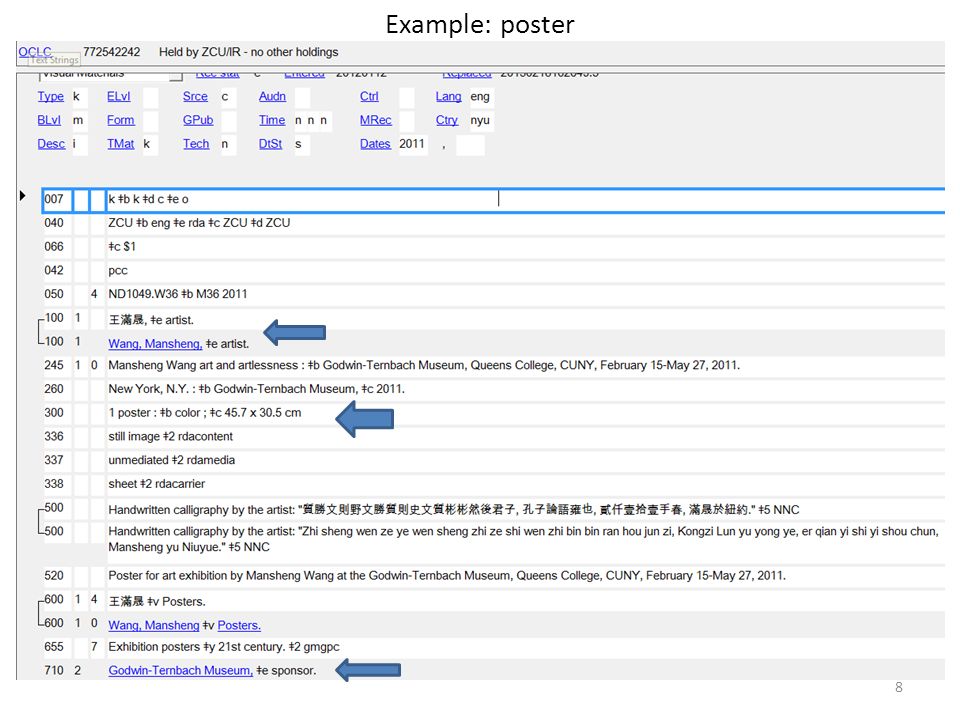Click the Time value field n n n
This screenshot has width=960, height=720.
tap(312, 121)
